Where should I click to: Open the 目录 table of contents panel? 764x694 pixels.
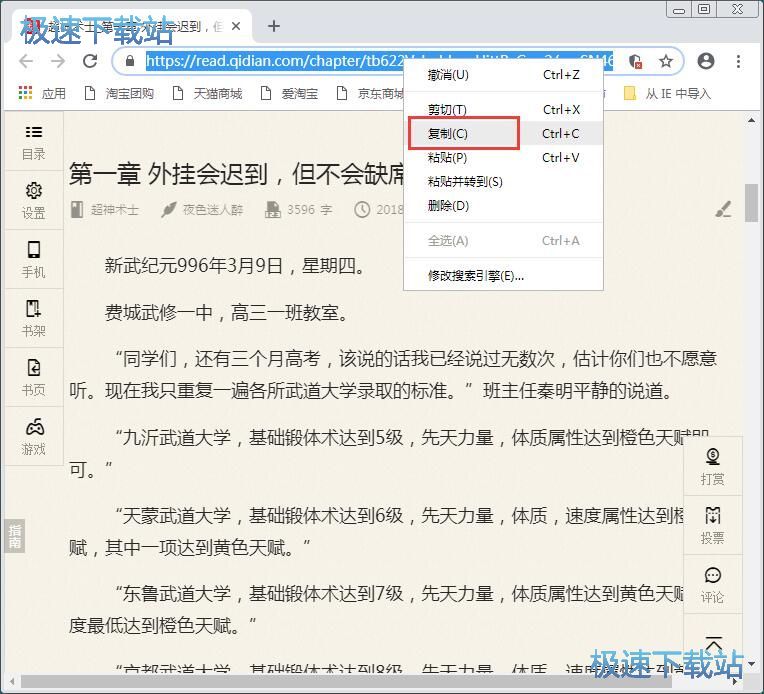coord(34,142)
